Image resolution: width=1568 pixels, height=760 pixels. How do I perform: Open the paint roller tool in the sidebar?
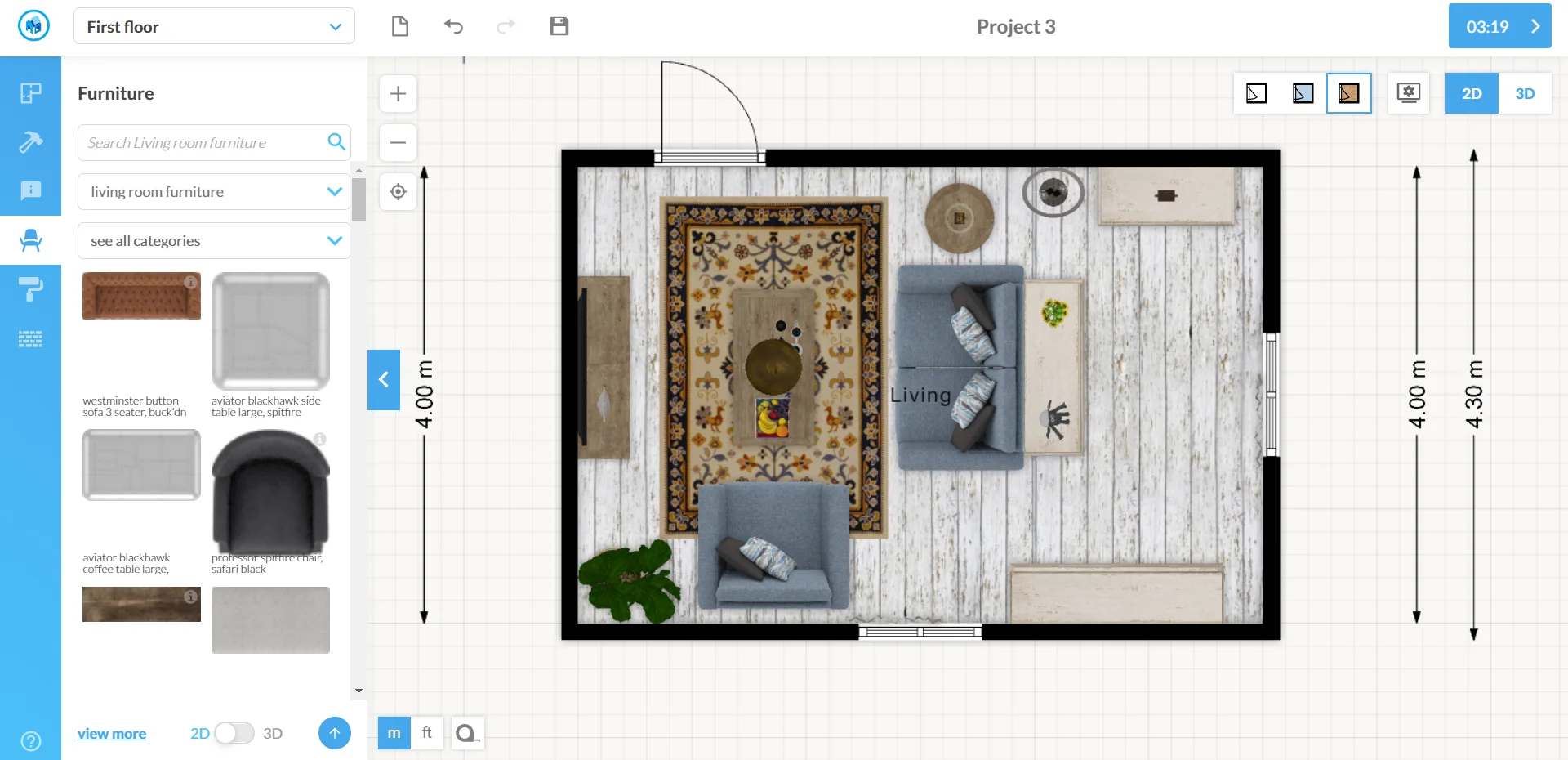30,289
